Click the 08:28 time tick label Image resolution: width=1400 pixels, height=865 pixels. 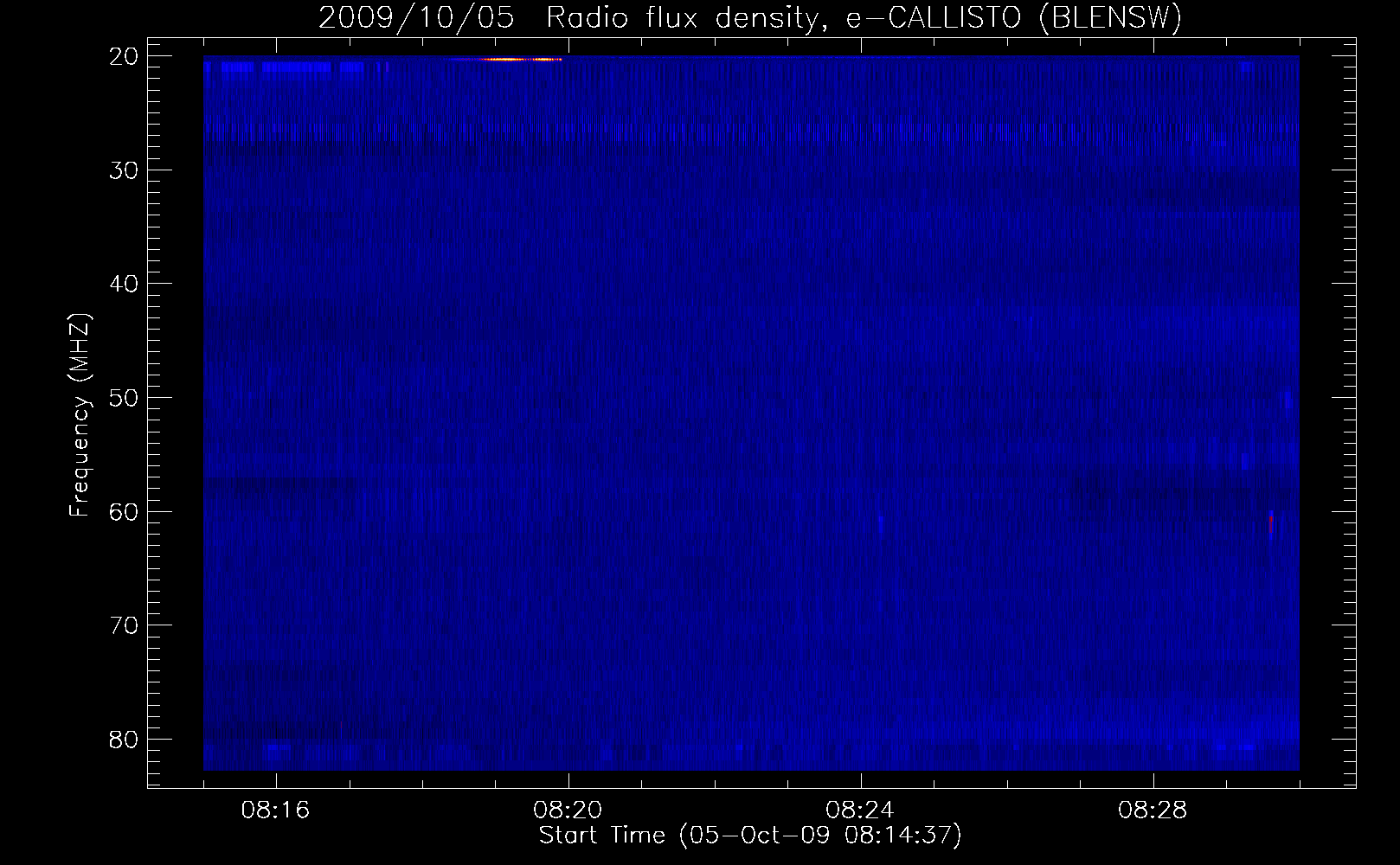pyautogui.click(x=1153, y=811)
